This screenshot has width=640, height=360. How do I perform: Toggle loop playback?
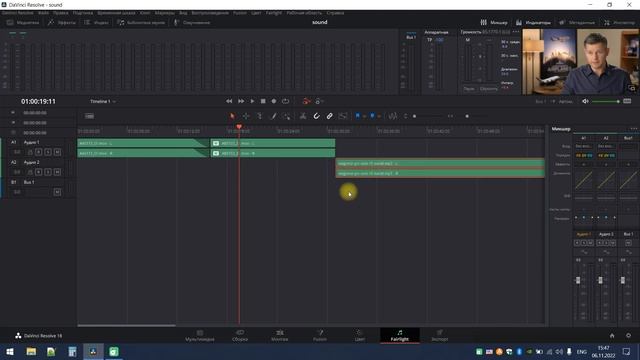(285, 101)
